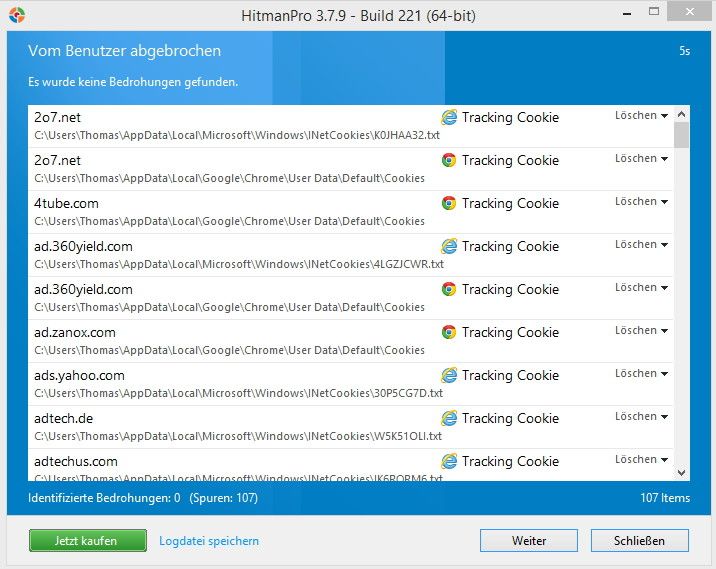The height and width of the screenshot is (569, 716).
Task: Open Löschen dropdown for 2o7.net K0JHAA32.txt
Action: point(641,115)
